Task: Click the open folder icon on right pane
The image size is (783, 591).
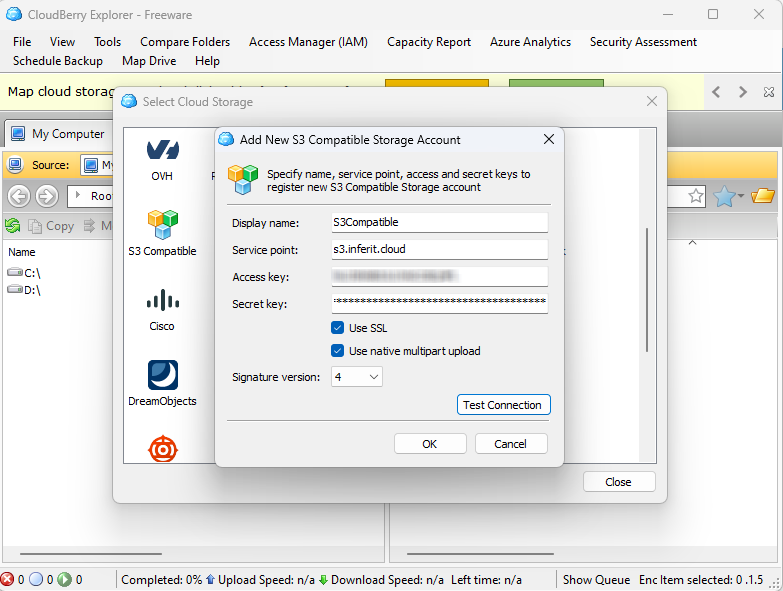Action: click(x=763, y=196)
